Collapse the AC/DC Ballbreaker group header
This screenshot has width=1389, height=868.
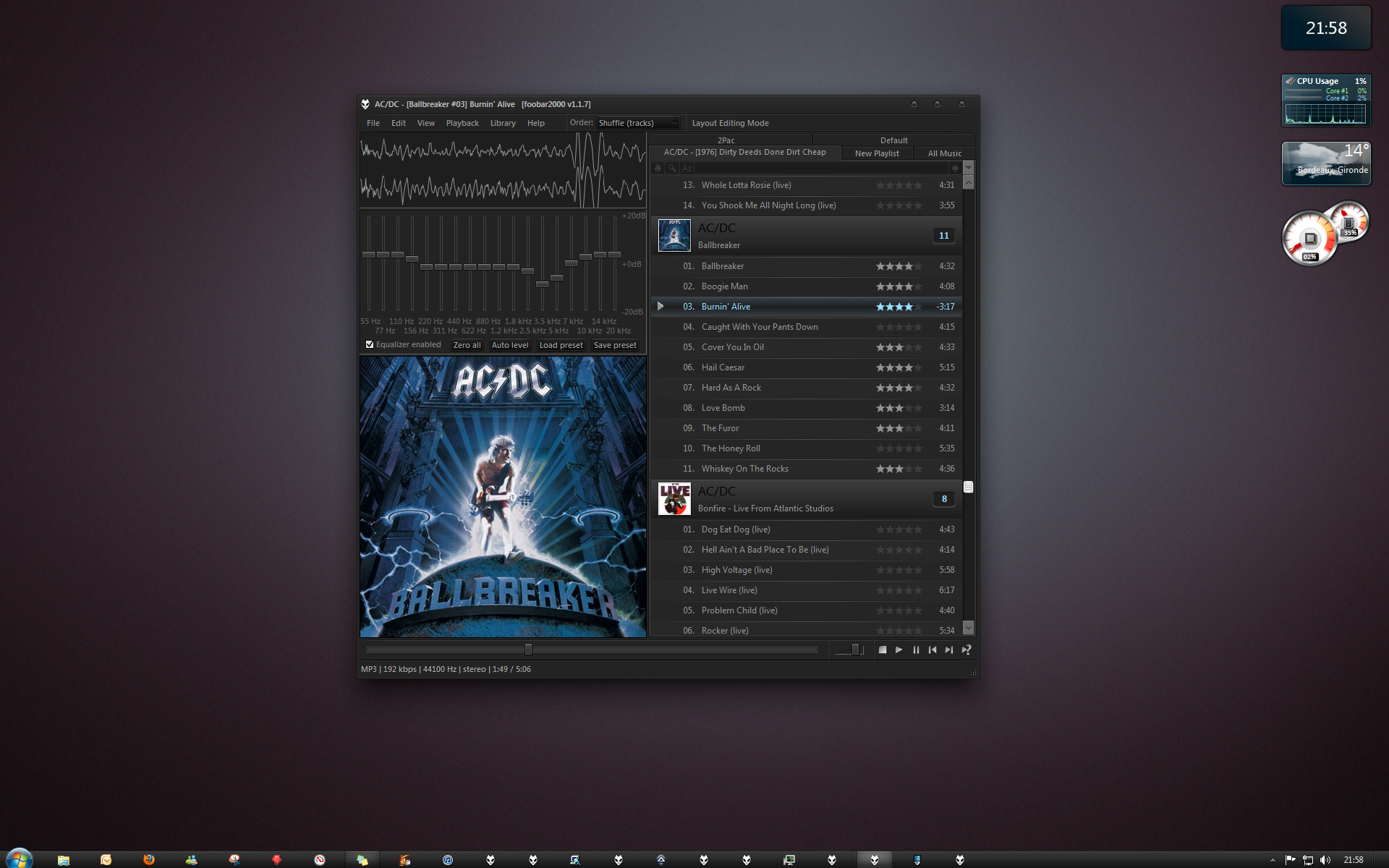click(x=807, y=236)
